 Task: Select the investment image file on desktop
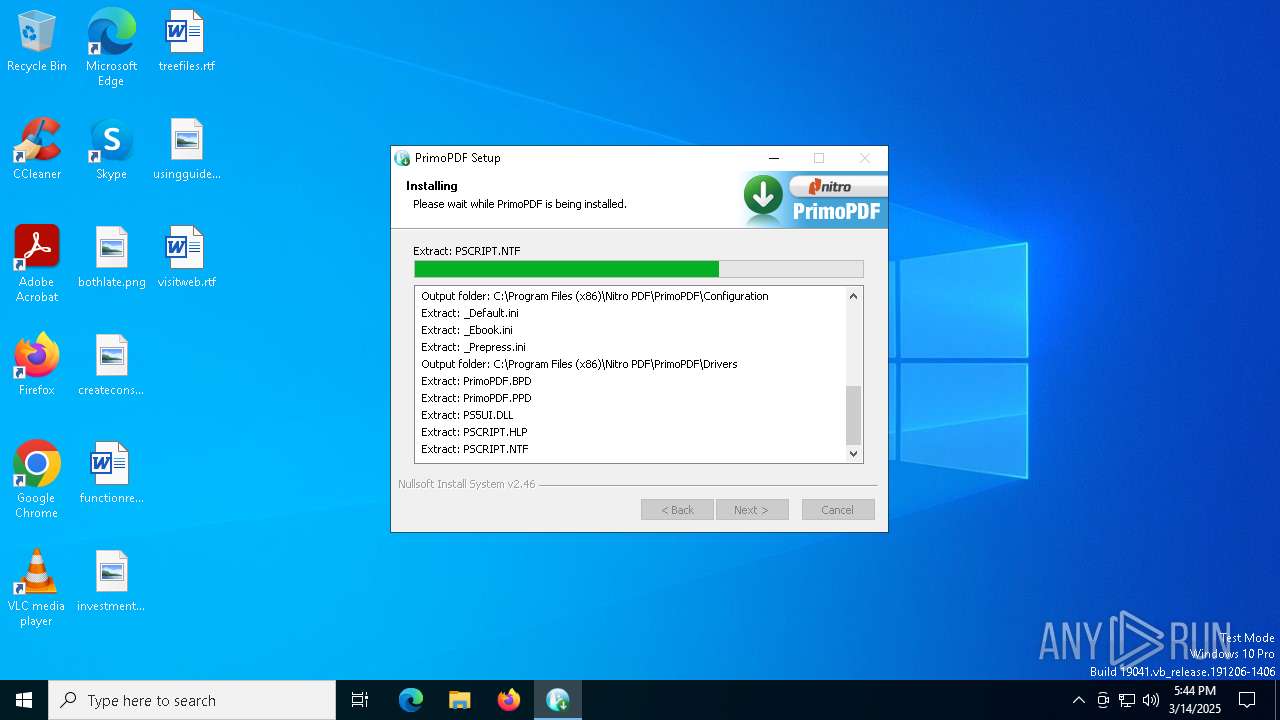111,581
